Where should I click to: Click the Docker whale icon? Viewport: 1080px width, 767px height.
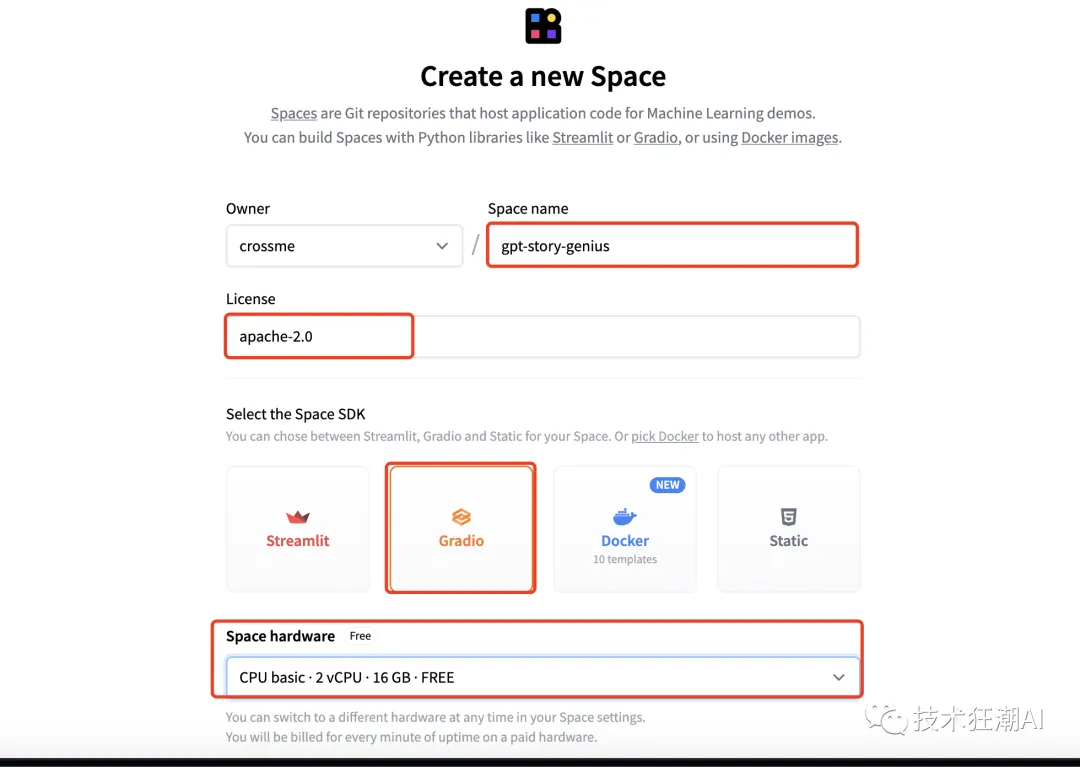click(625, 517)
